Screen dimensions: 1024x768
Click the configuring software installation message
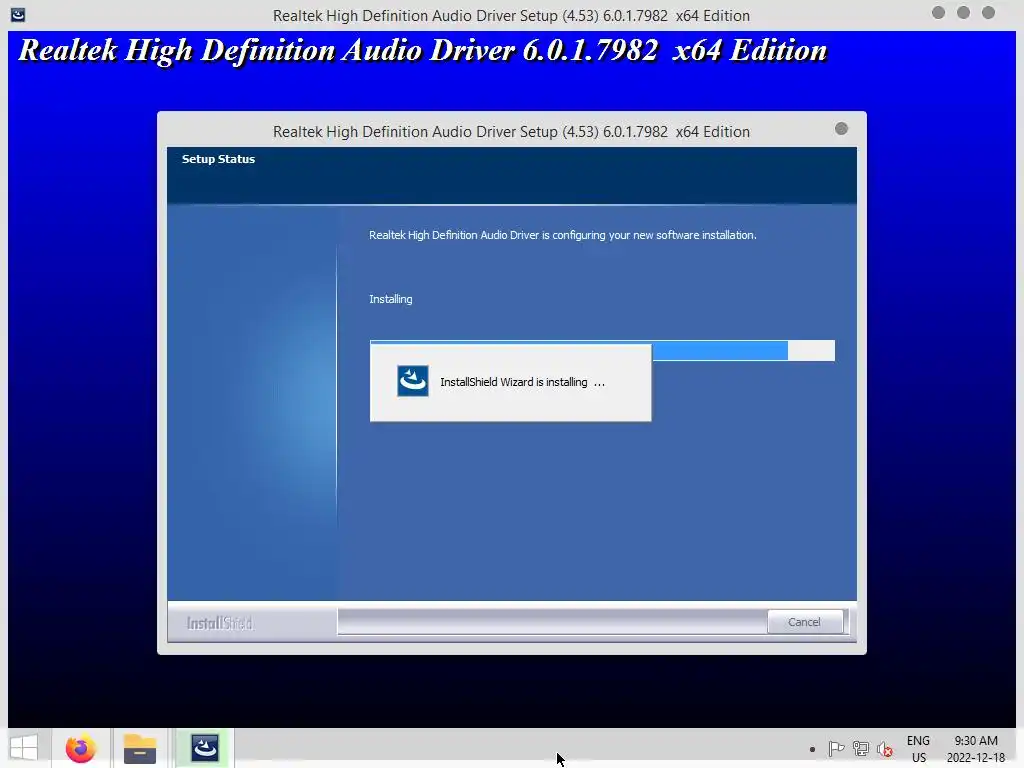[x=562, y=235]
